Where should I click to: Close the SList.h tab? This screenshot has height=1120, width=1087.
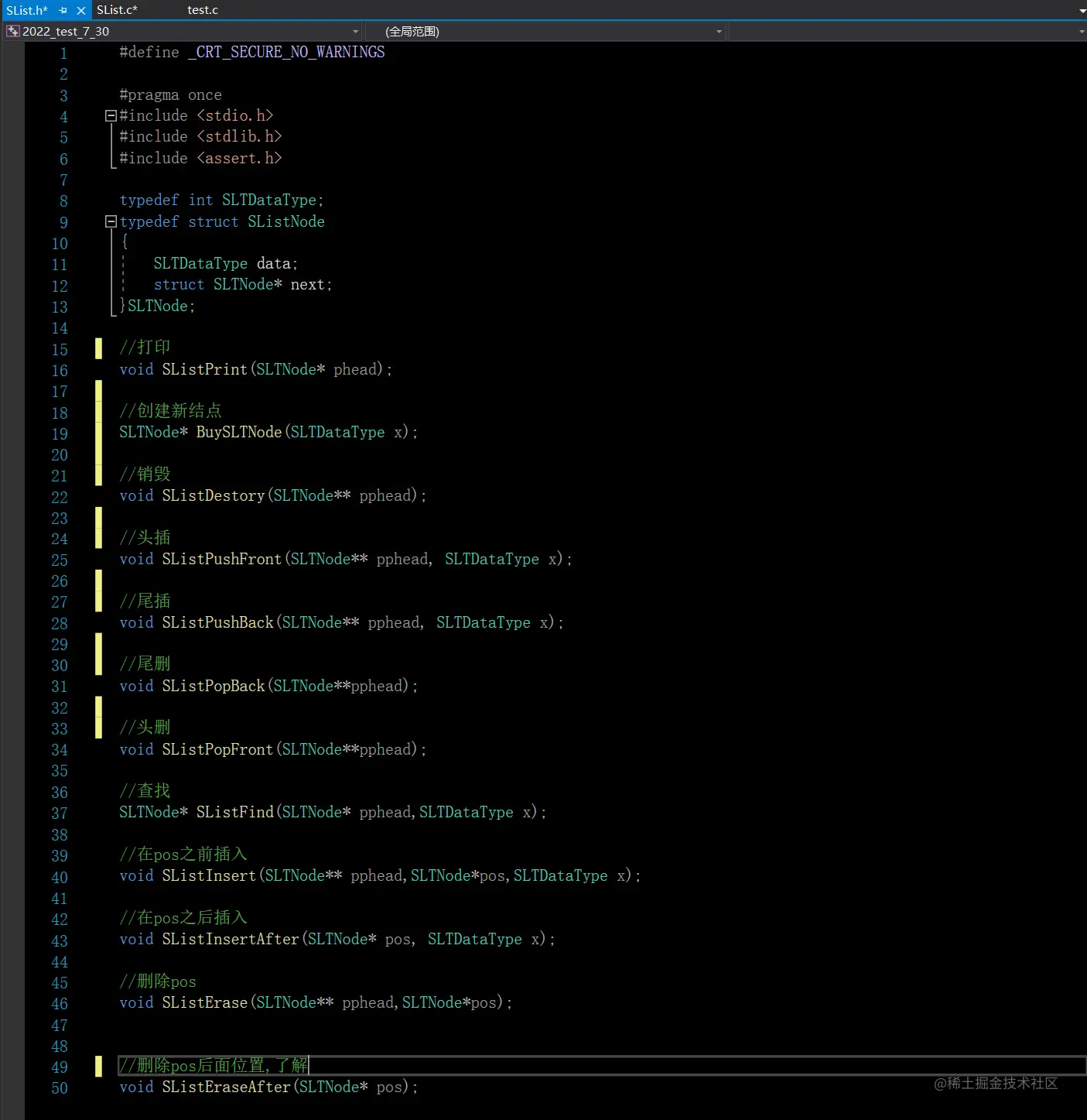click(x=80, y=10)
